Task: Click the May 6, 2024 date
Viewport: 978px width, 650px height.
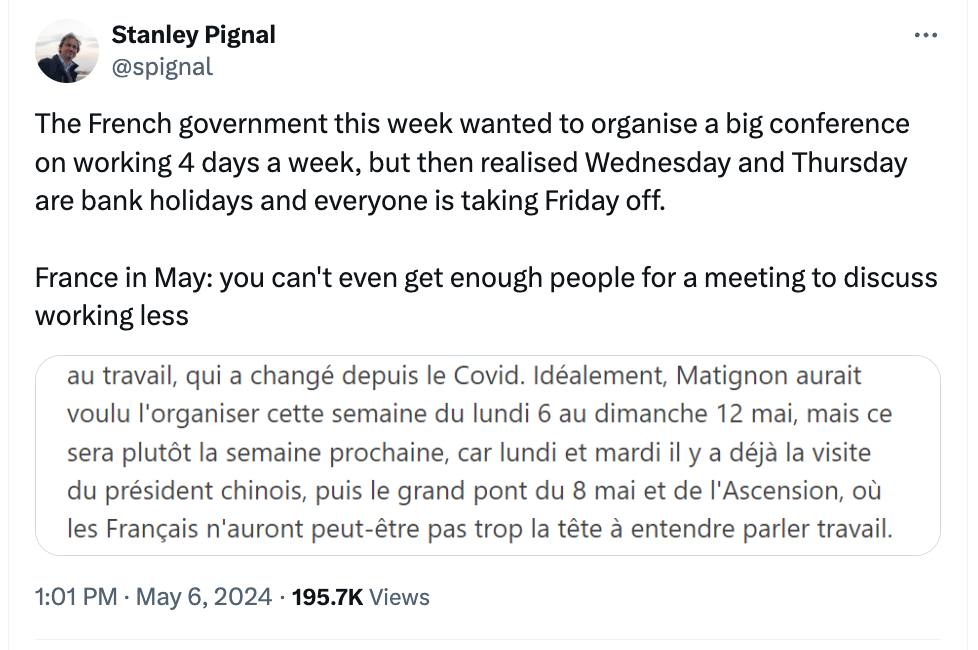Action: (204, 597)
